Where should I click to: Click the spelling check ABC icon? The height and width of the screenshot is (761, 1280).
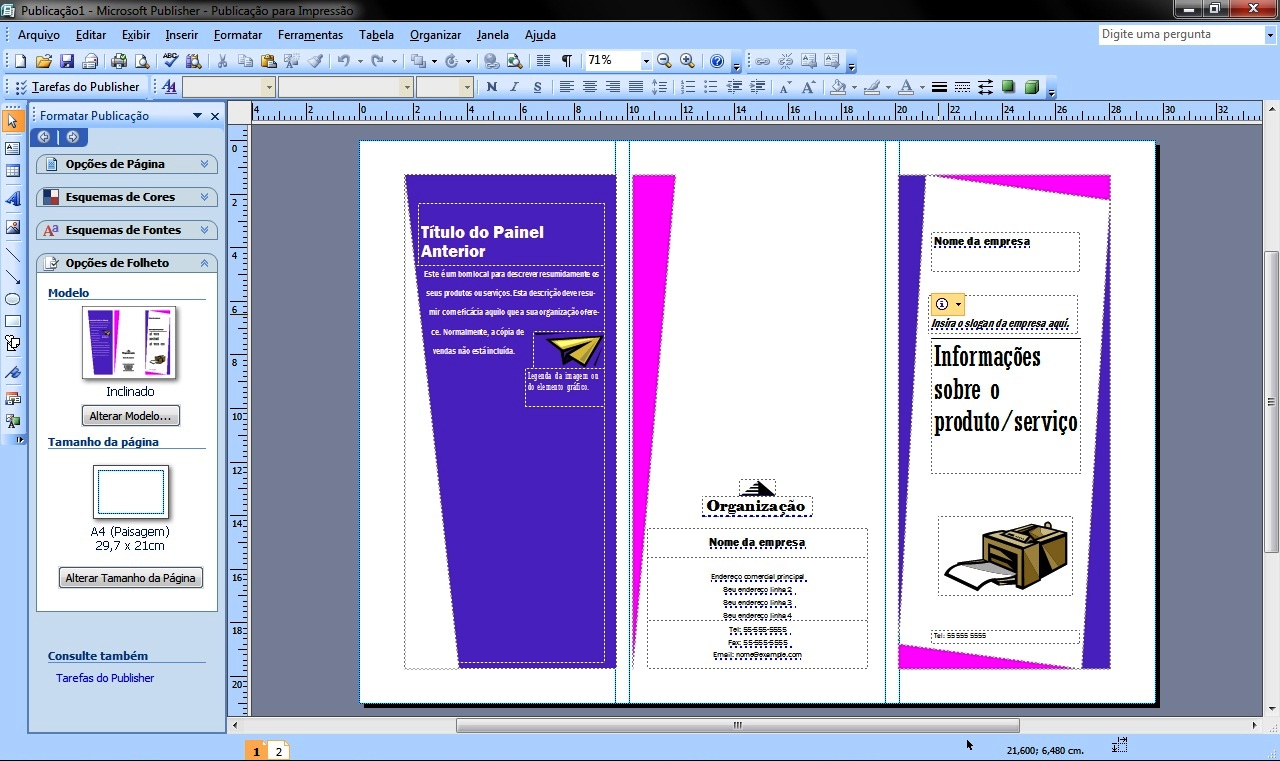pos(171,61)
